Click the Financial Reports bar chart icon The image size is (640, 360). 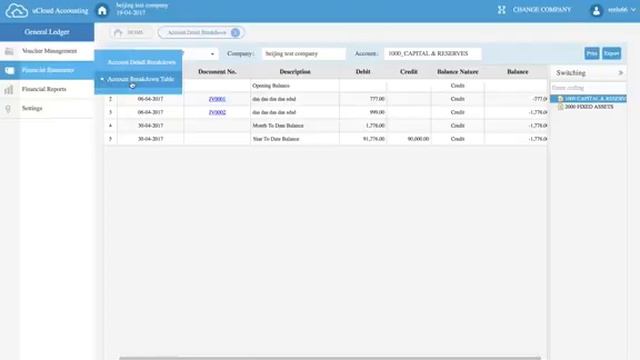(x=9, y=89)
